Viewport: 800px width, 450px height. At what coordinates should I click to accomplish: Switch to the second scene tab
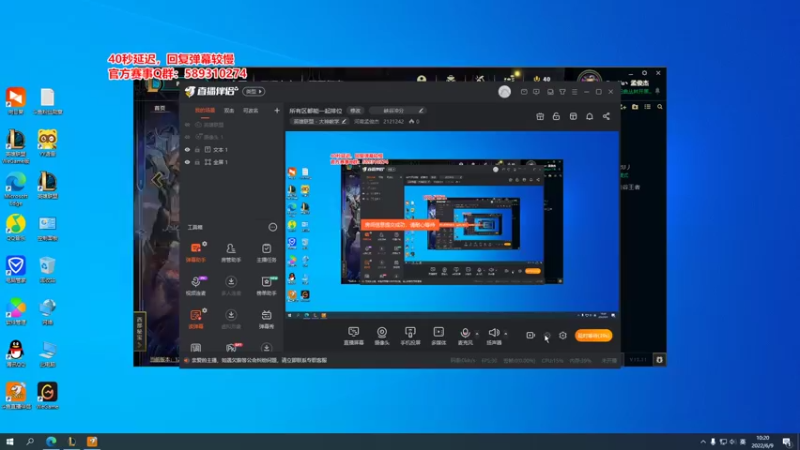(229, 110)
